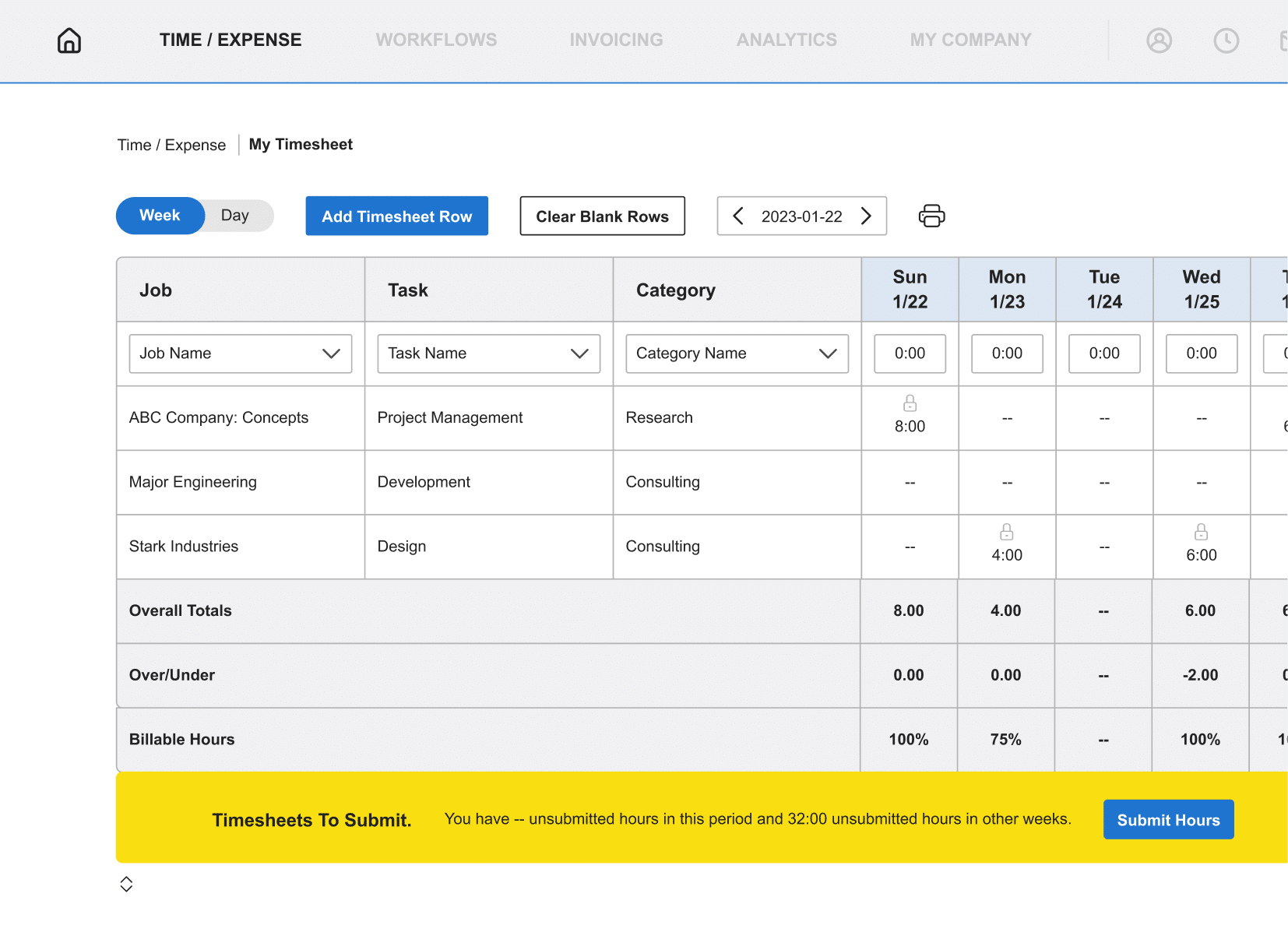Image resolution: width=1288 pixels, height=925 pixels.
Task: Click the clock icon in top bar
Action: click(x=1225, y=40)
